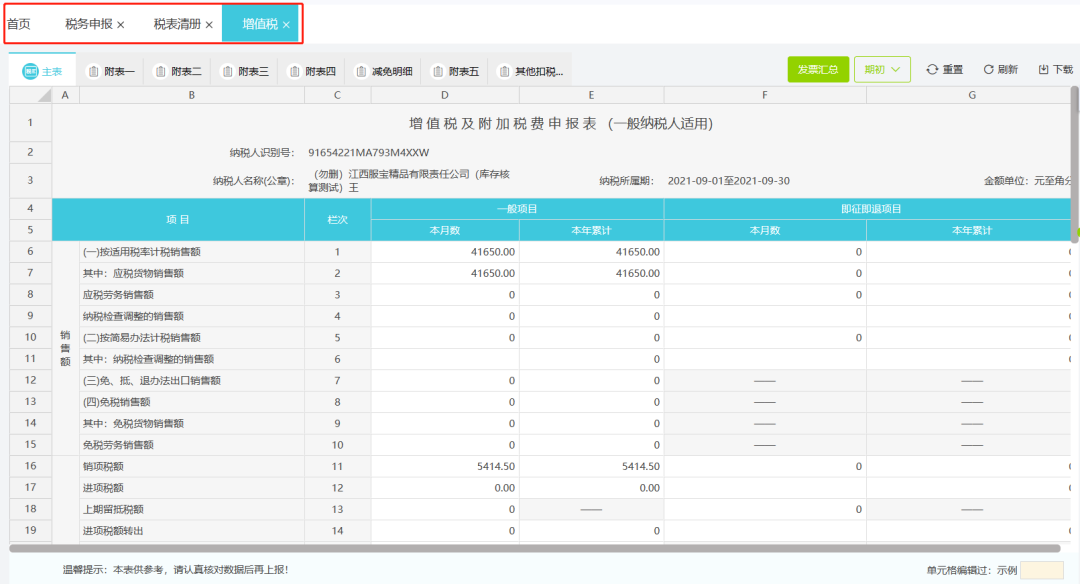The image size is (1080, 584).
Task: Expand the 期初 selector chevron
Action: point(896,70)
